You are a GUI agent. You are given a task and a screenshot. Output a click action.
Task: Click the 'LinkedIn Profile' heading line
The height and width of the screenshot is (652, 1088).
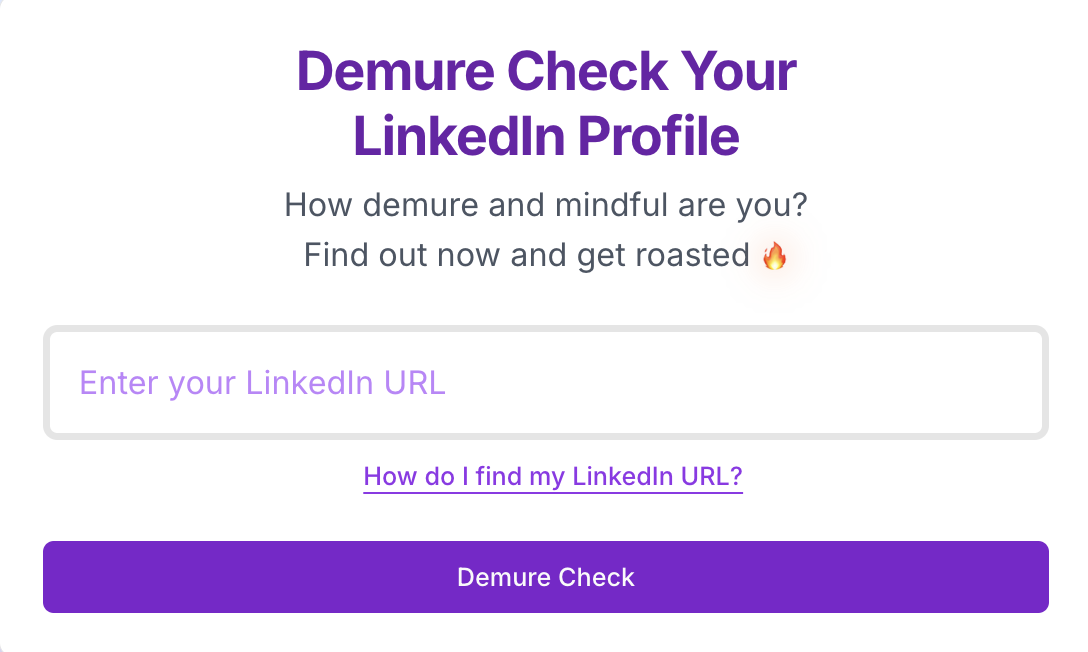[x=546, y=137]
